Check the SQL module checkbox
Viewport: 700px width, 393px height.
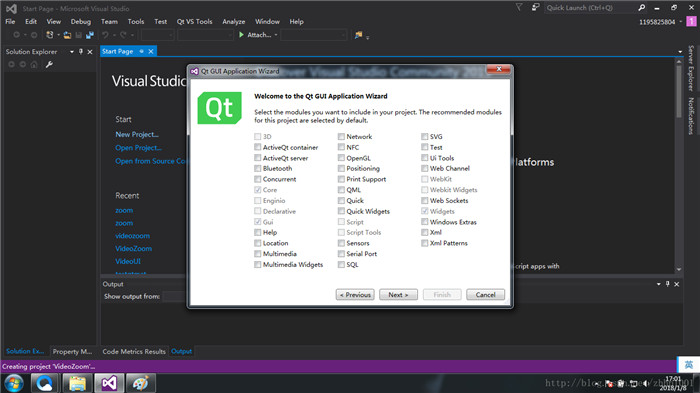(341, 264)
